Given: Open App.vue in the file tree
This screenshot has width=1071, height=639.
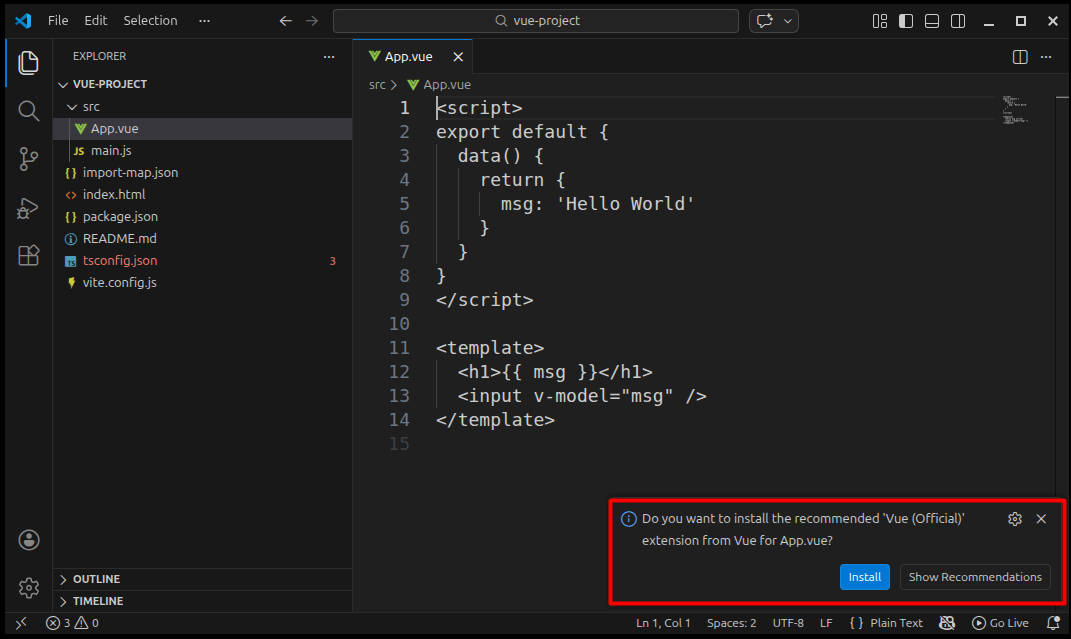Looking at the screenshot, I should 202,128.
